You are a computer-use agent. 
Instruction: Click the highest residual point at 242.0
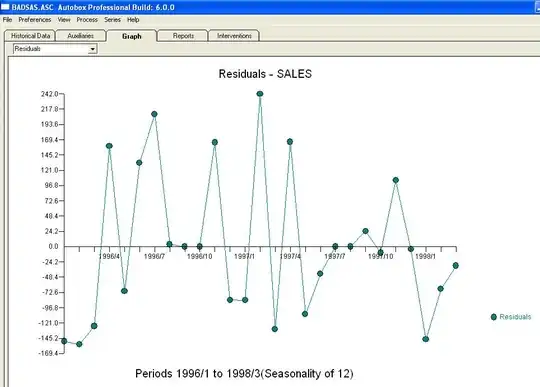(260, 94)
